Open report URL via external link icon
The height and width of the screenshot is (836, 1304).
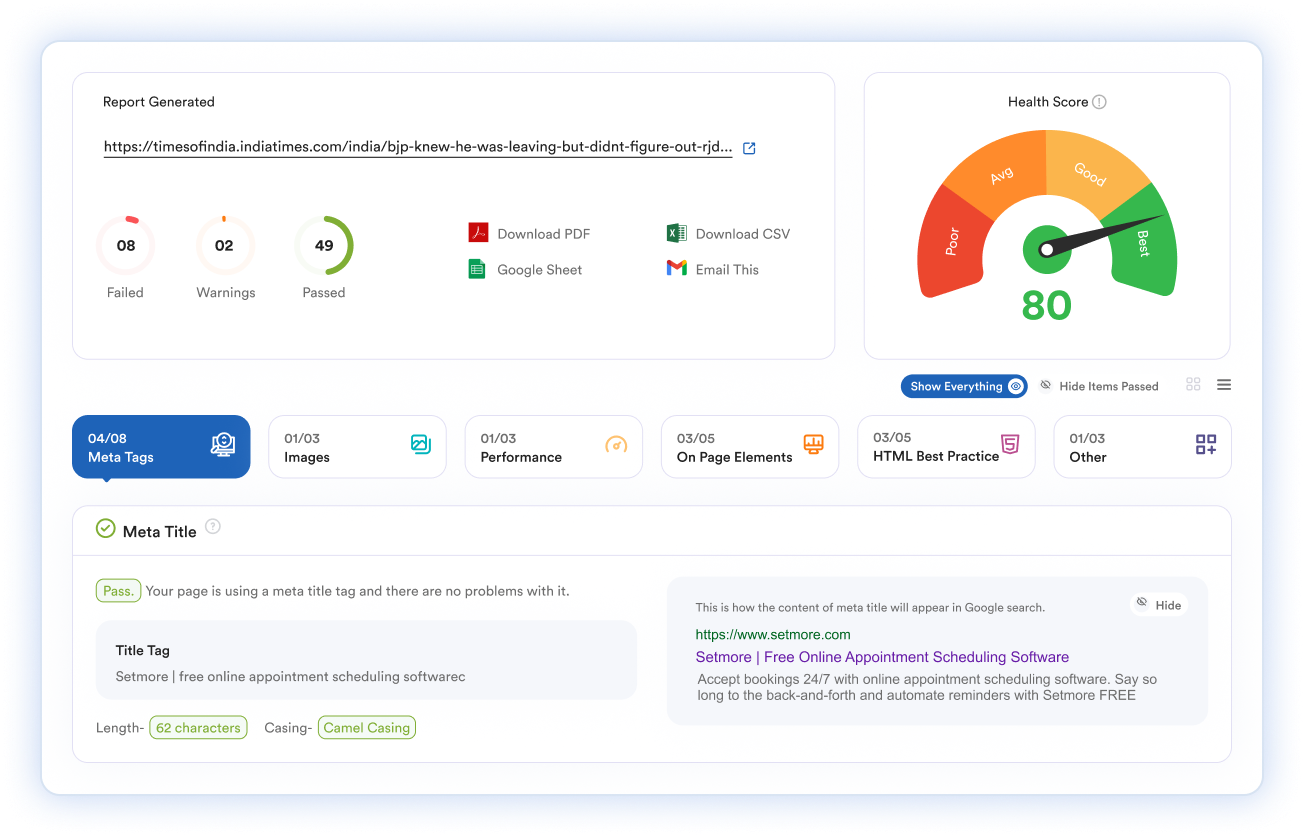tap(749, 148)
